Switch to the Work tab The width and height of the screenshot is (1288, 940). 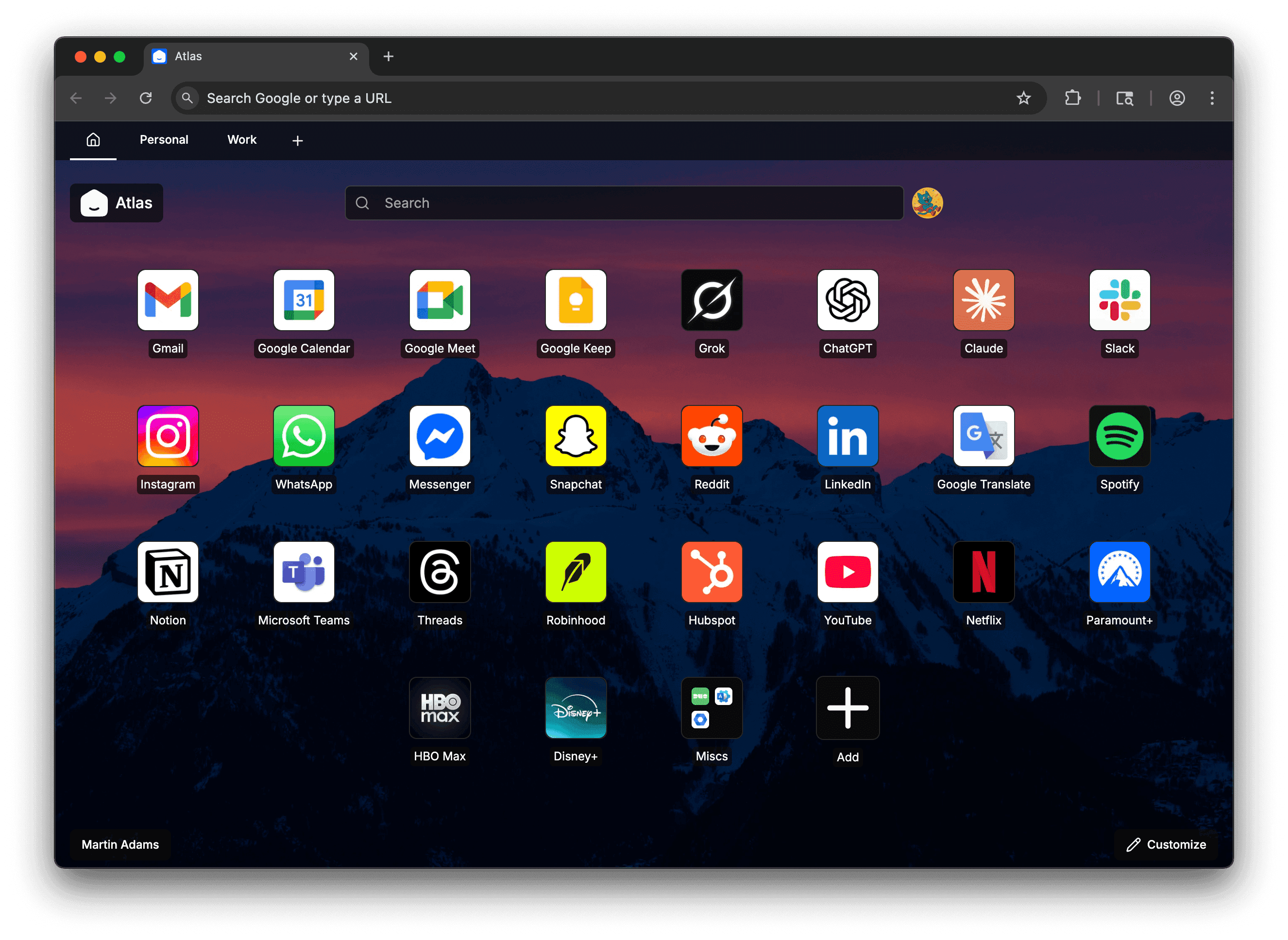pos(242,140)
